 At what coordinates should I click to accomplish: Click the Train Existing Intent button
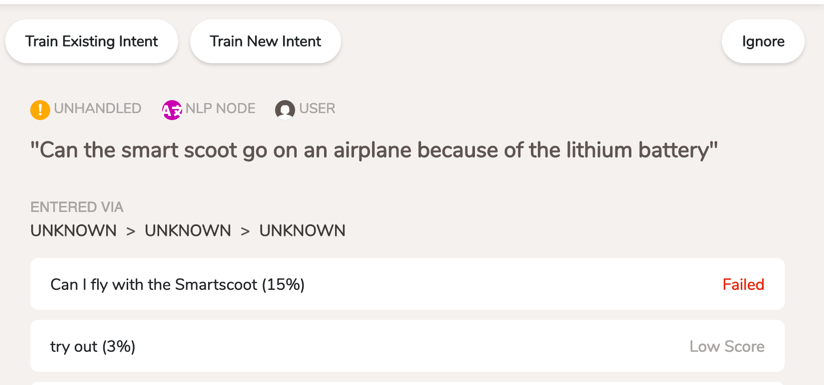tap(91, 41)
